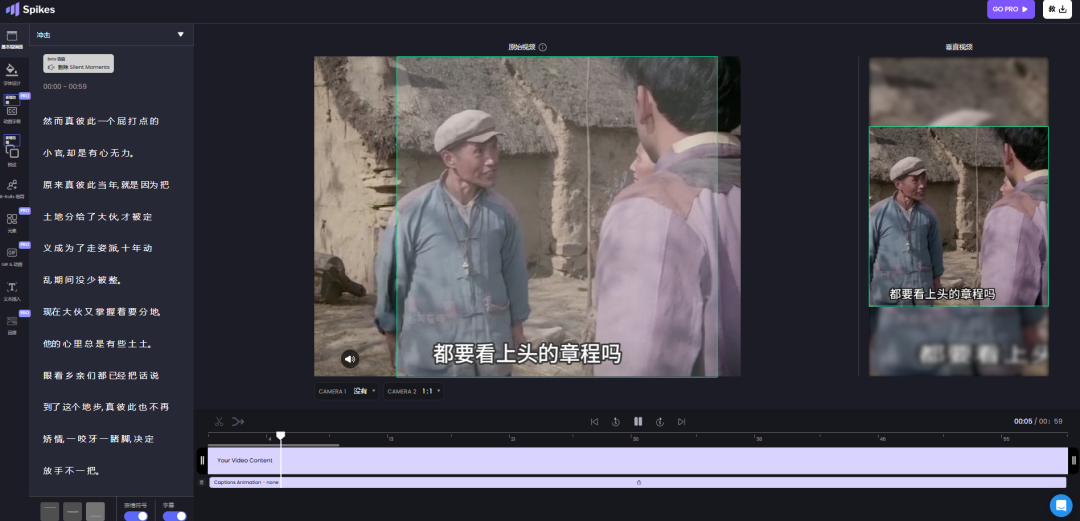Grab the left trim handle of video track
Viewport: 1080px width, 521px height.
(202, 460)
